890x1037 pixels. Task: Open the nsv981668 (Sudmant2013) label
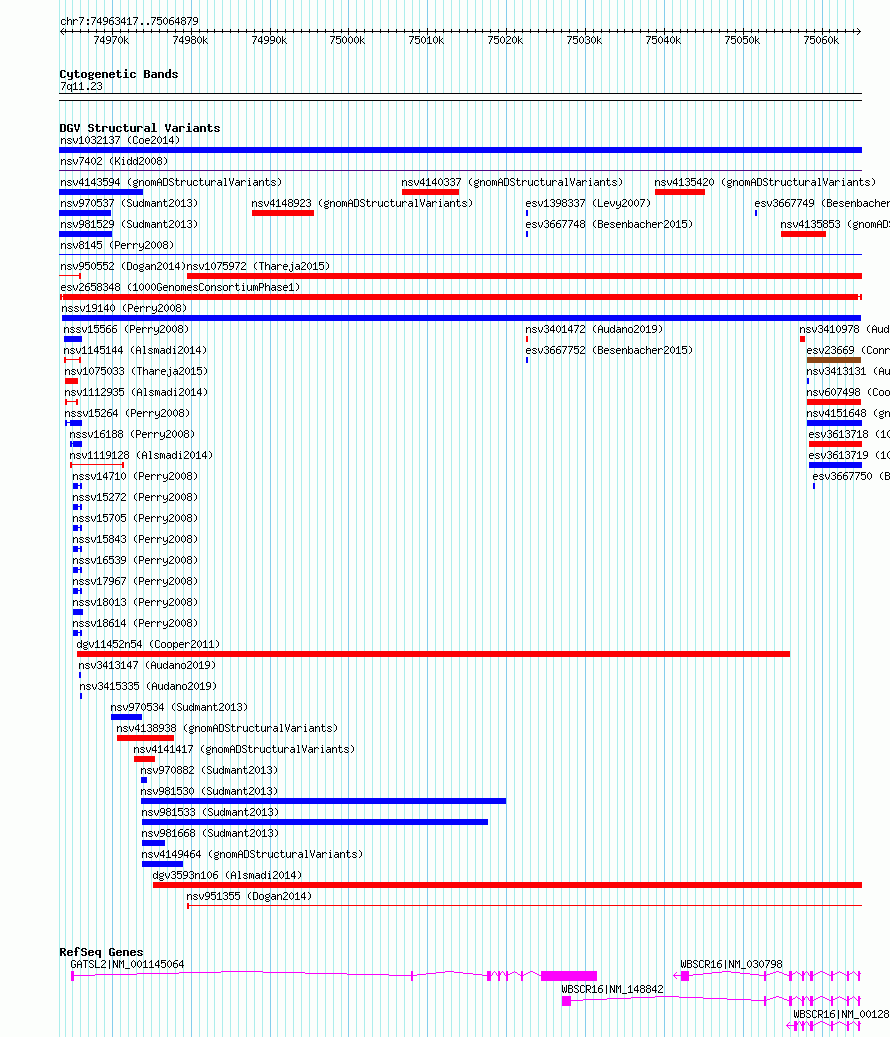(210, 833)
